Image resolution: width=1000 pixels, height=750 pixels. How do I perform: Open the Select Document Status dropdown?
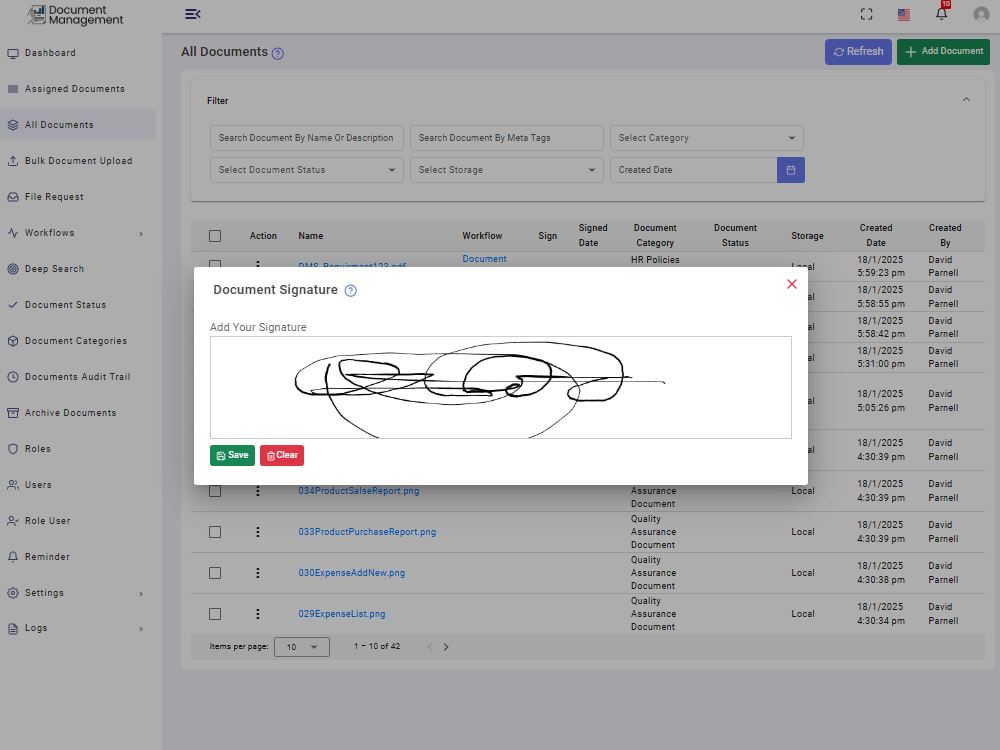307,170
